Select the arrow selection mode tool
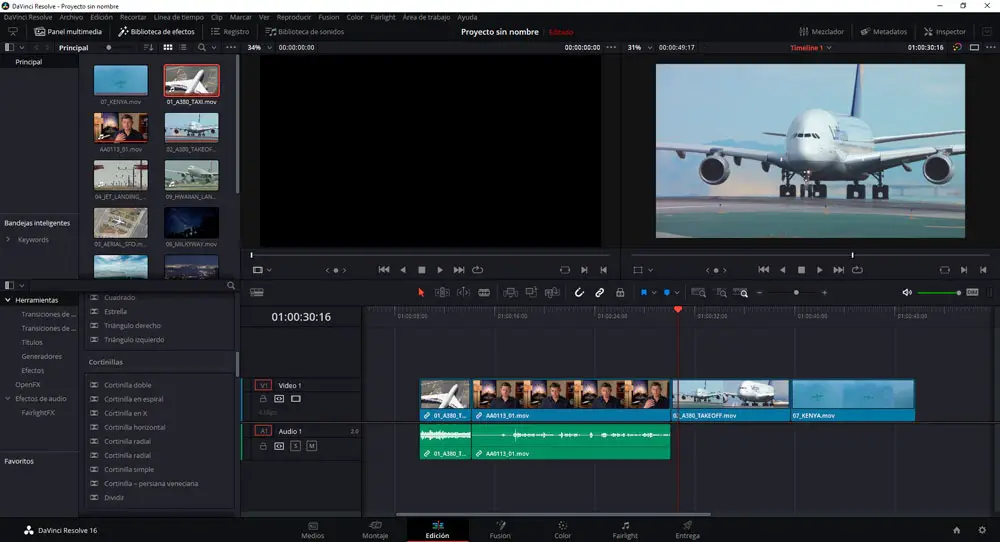The height and width of the screenshot is (542, 1000). click(421, 292)
